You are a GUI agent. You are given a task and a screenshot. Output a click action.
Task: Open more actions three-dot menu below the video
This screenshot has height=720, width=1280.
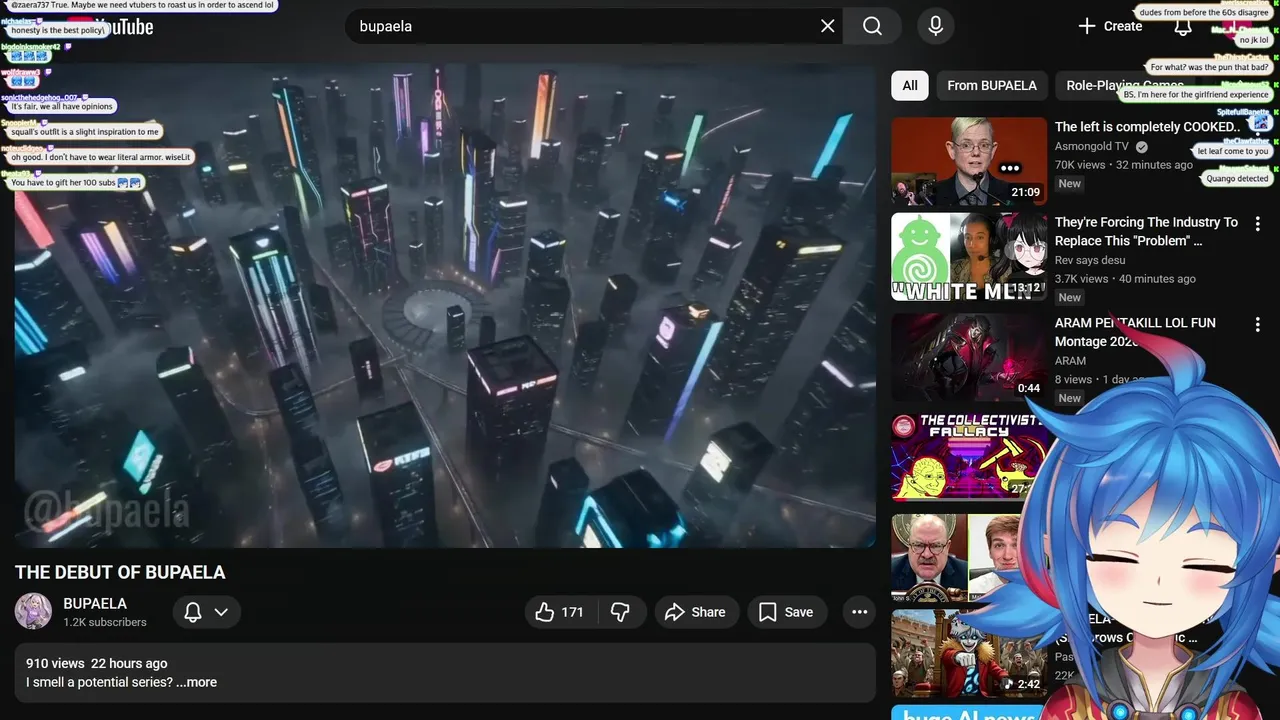point(859,612)
